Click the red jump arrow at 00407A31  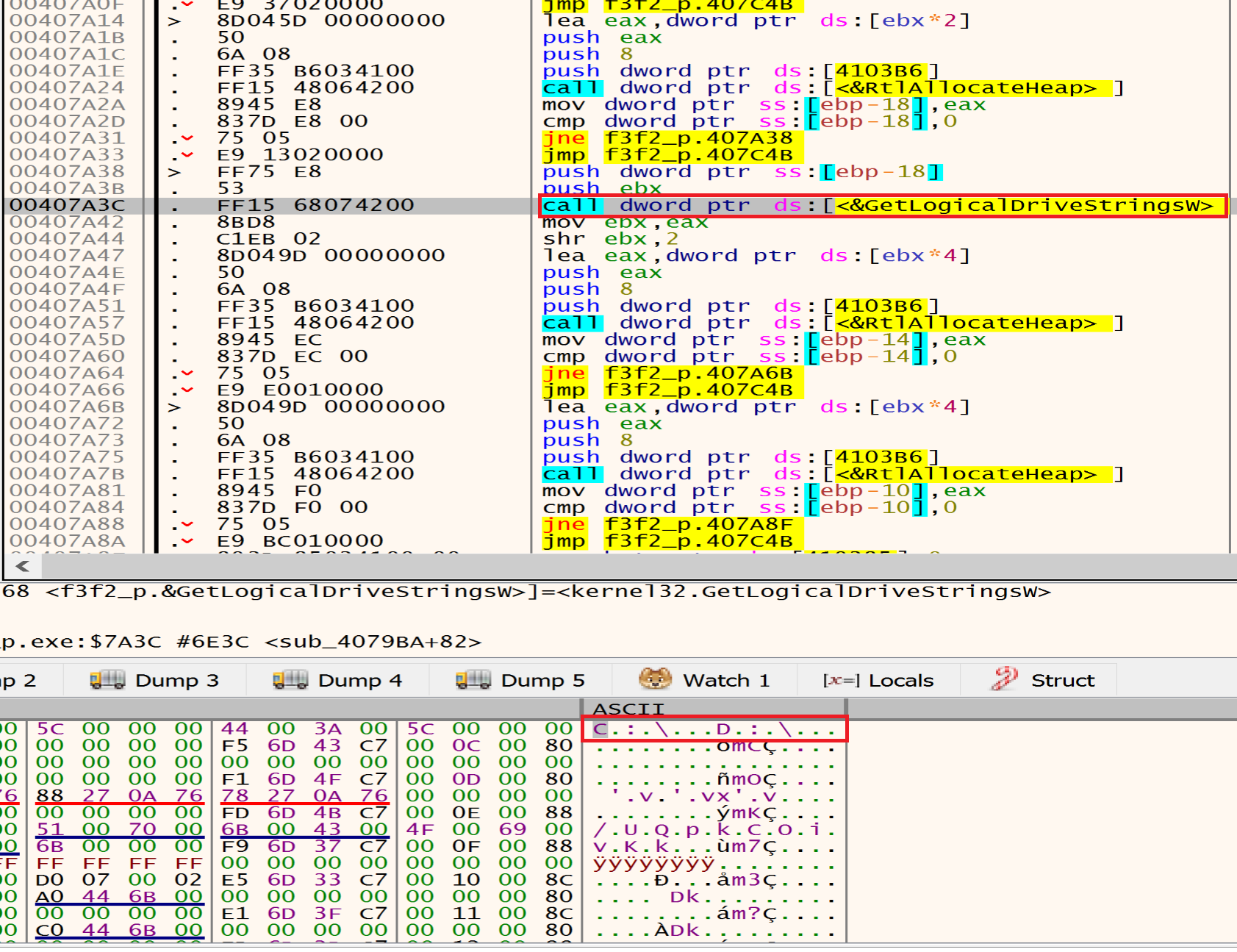pos(187,138)
